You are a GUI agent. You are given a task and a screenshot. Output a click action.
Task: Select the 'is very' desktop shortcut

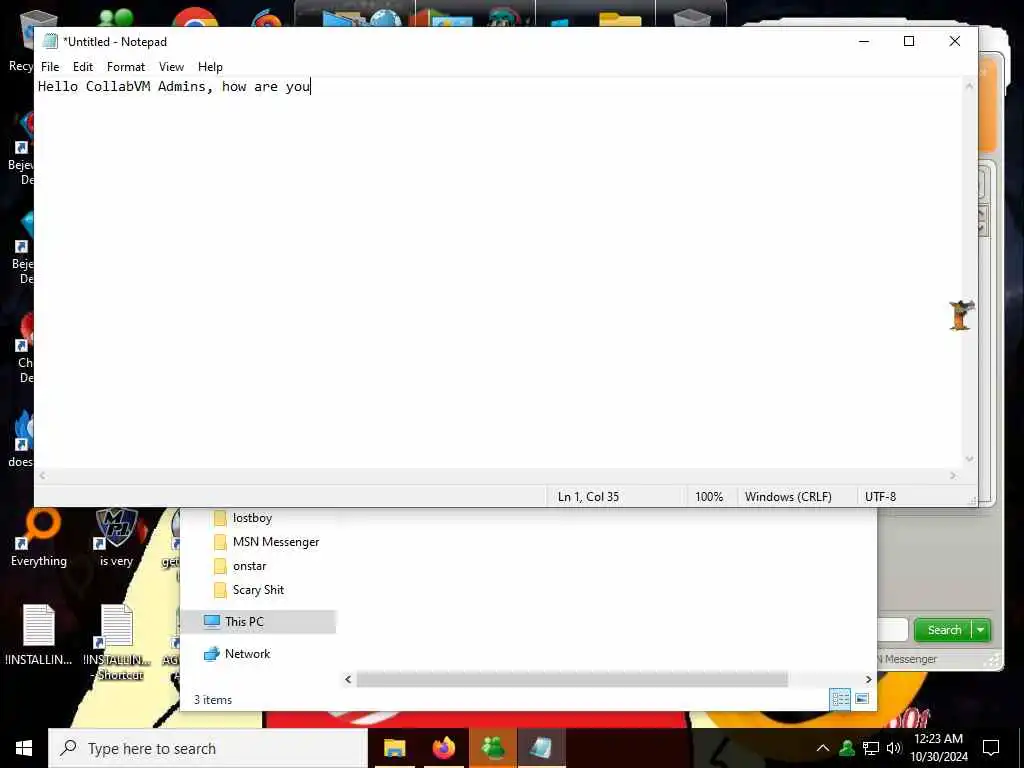[116, 537]
